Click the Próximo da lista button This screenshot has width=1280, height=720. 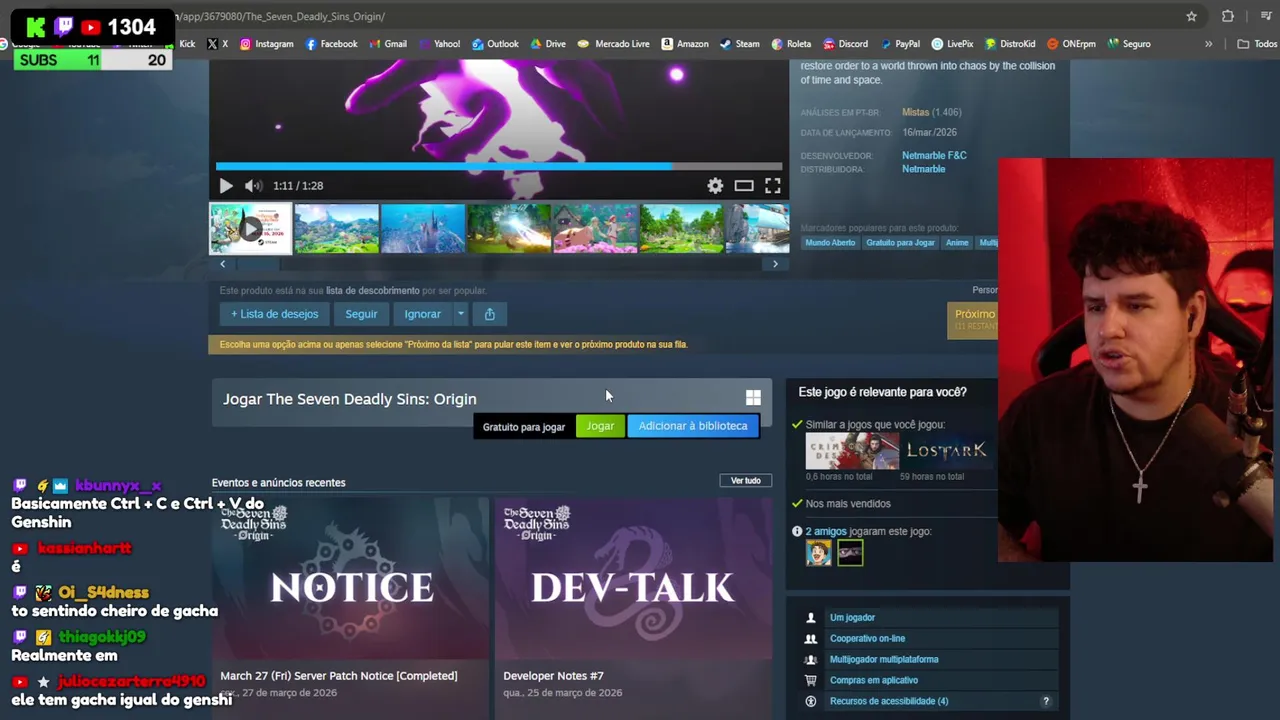pyautogui.click(x=973, y=319)
